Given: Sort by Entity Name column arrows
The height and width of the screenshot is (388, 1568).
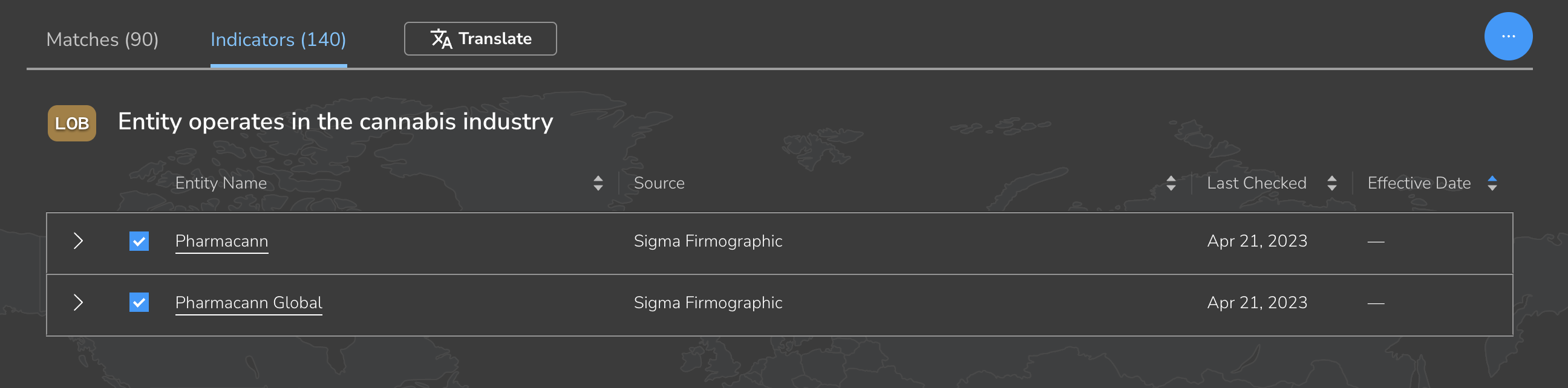Looking at the screenshot, I should point(598,183).
